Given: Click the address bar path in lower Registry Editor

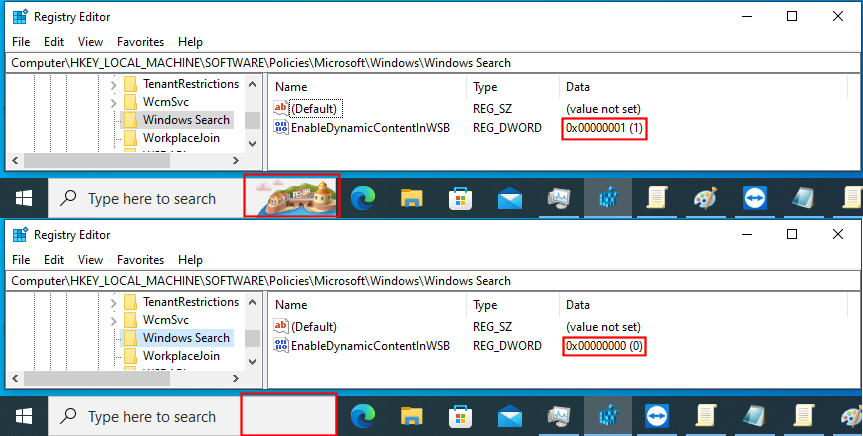Looking at the screenshot, I should [261, 281].
